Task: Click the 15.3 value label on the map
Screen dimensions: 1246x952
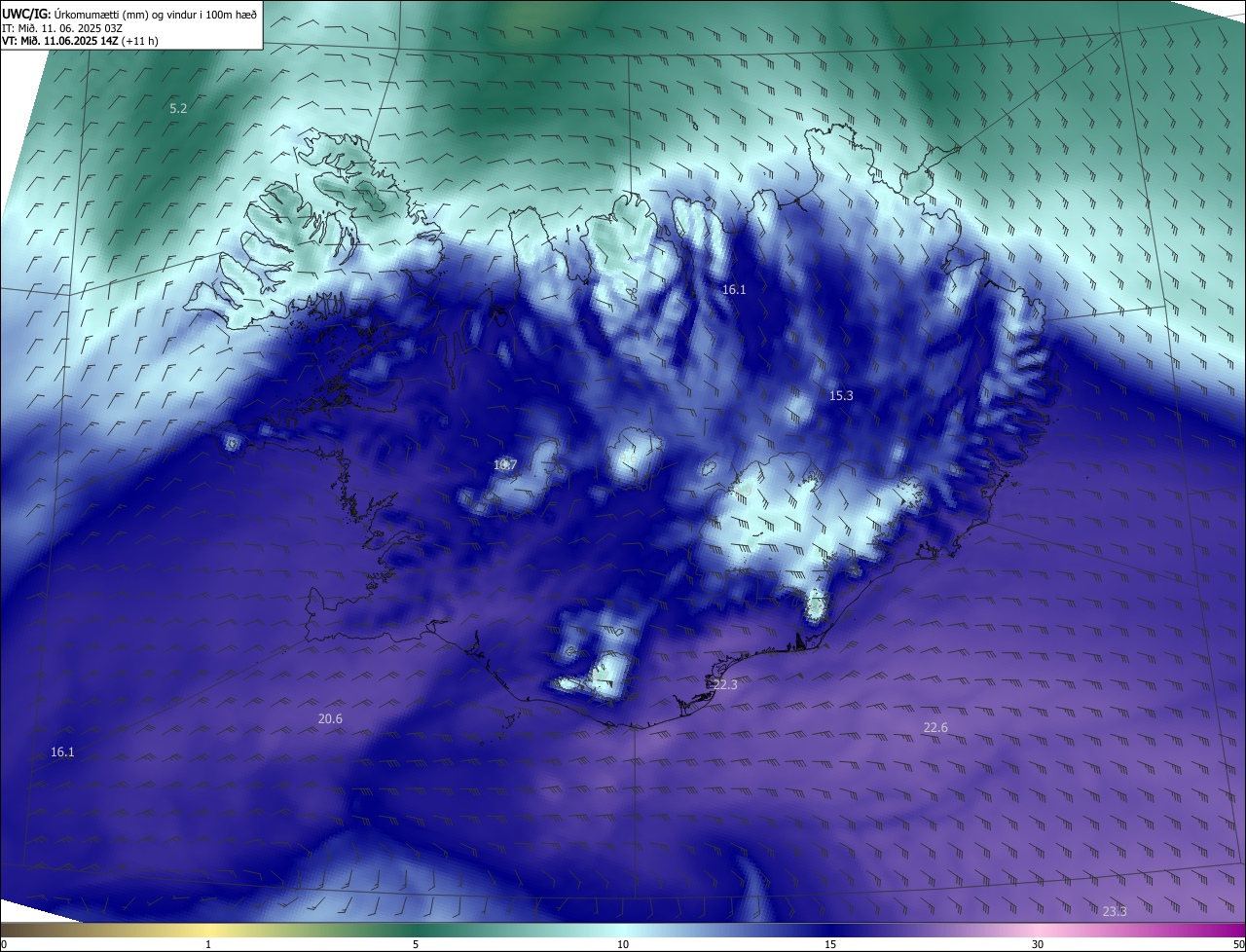Action: [841, 396]
